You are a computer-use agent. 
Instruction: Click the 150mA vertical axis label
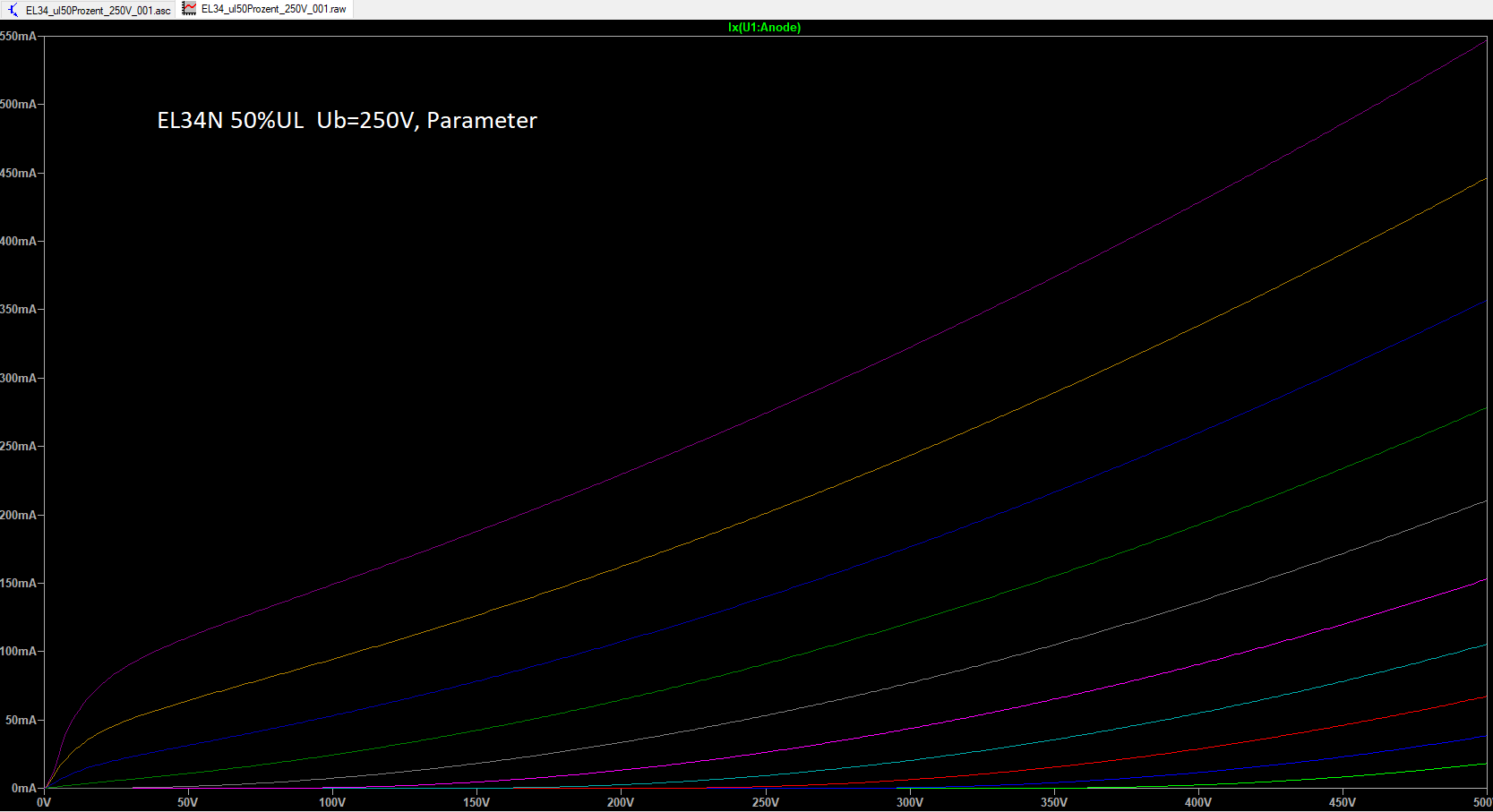19,583
